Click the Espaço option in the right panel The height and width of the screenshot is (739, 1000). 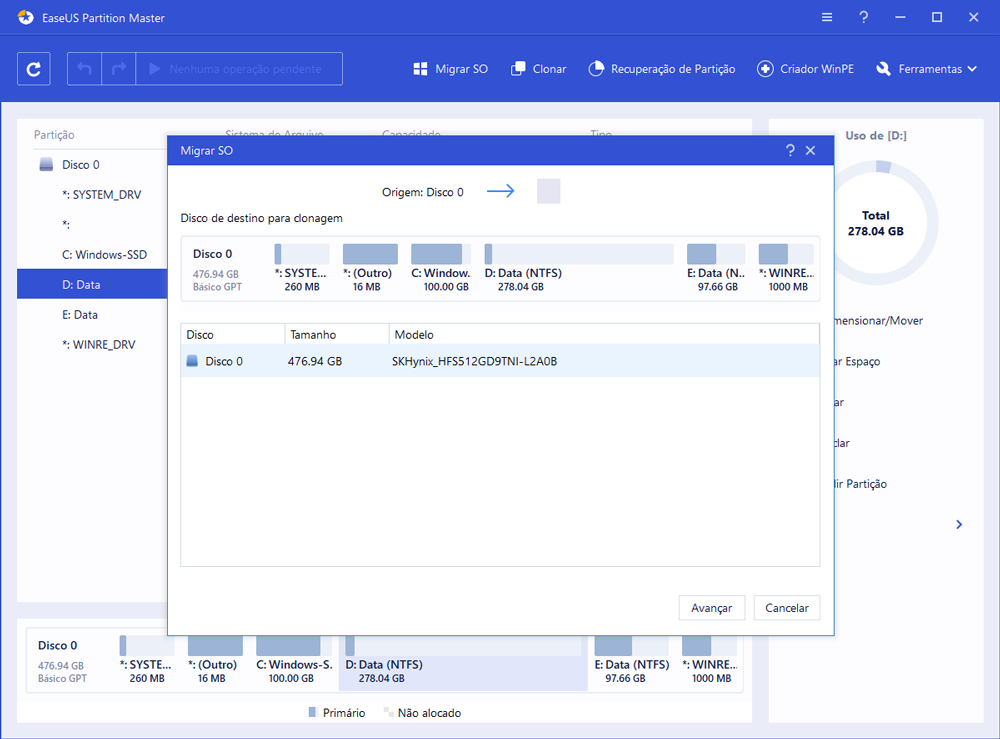pyautogui.click(x=857, y=362)
